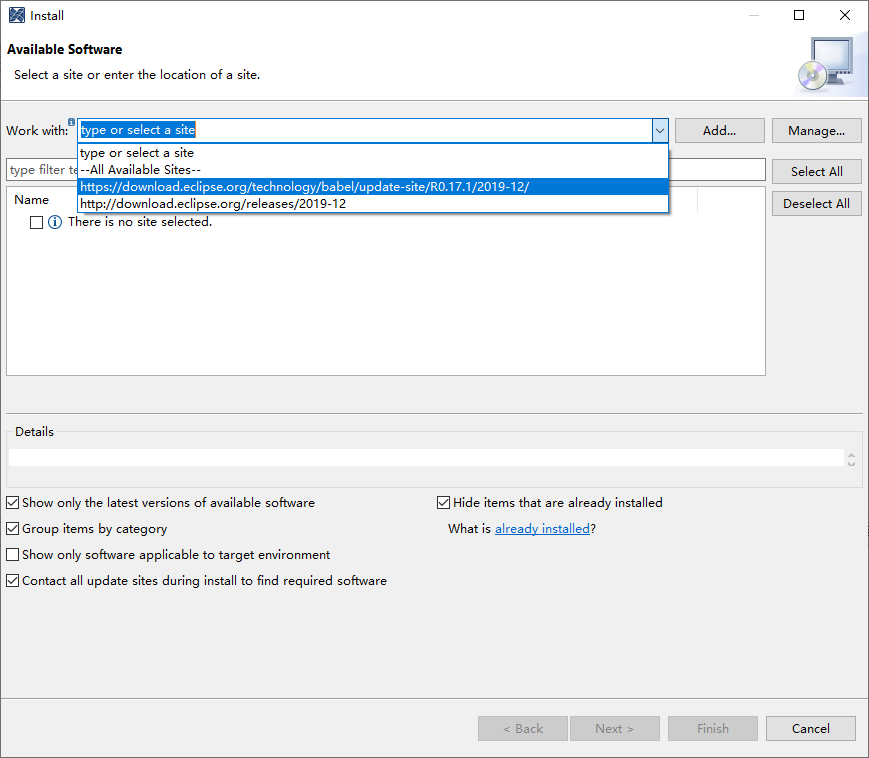
Task: Select the 'type or select a site' list entry
Action: point(137,153)
